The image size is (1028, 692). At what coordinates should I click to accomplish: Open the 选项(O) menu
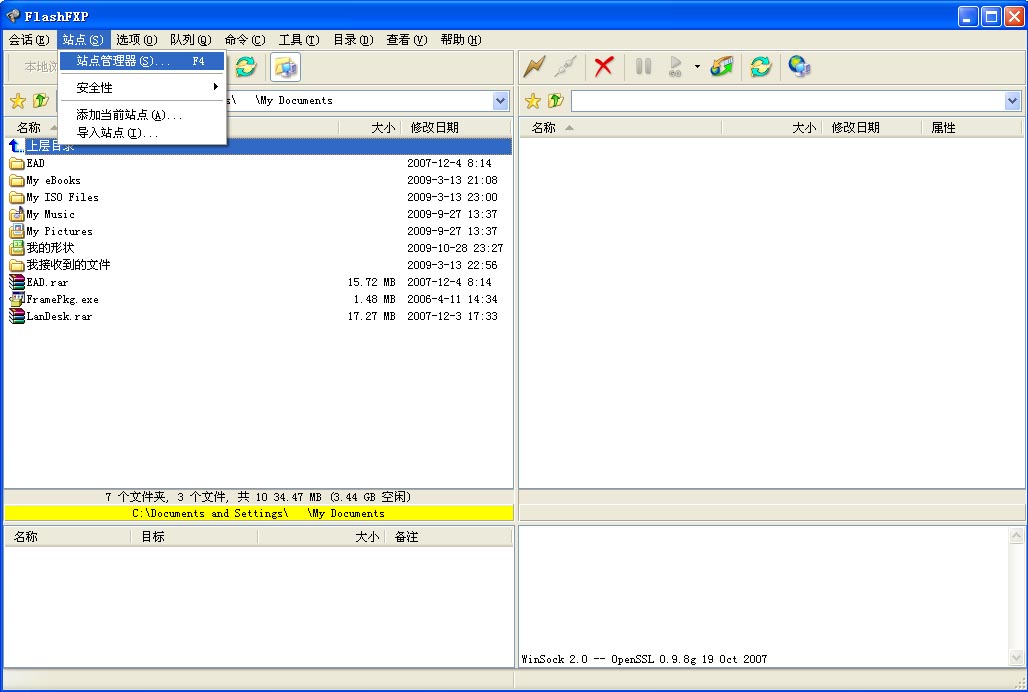136,40
